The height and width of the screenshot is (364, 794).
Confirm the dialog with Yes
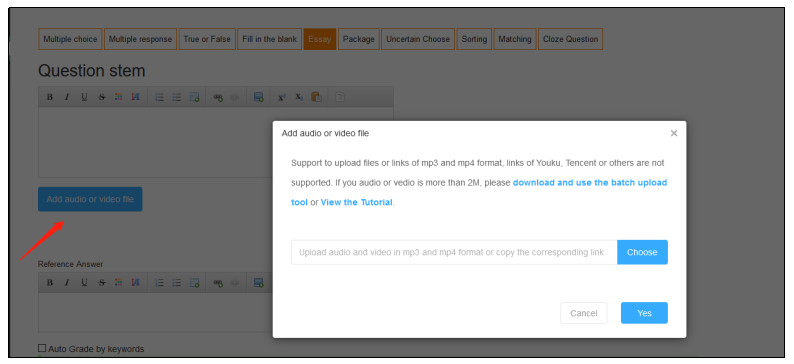point(644,313)
